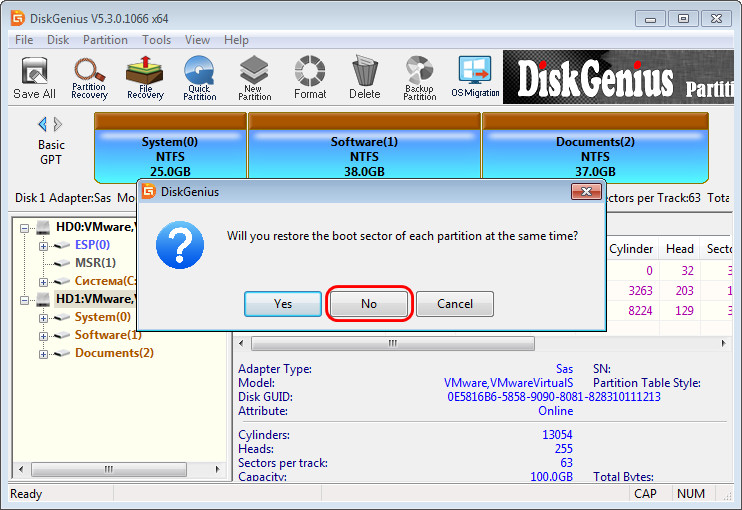Select the Quick Partition icon

199,78
